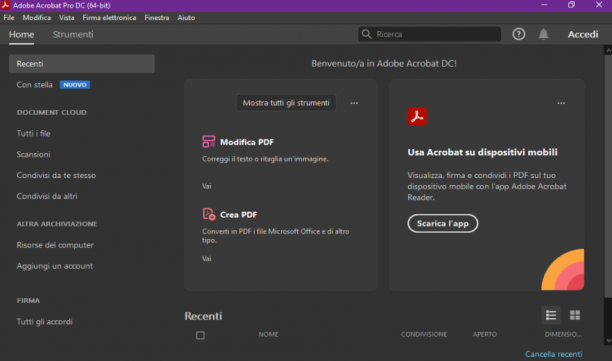The height and width of the screenshot is (361, 612).
Task: Open more options for the tools card
Action: point(354,103)
